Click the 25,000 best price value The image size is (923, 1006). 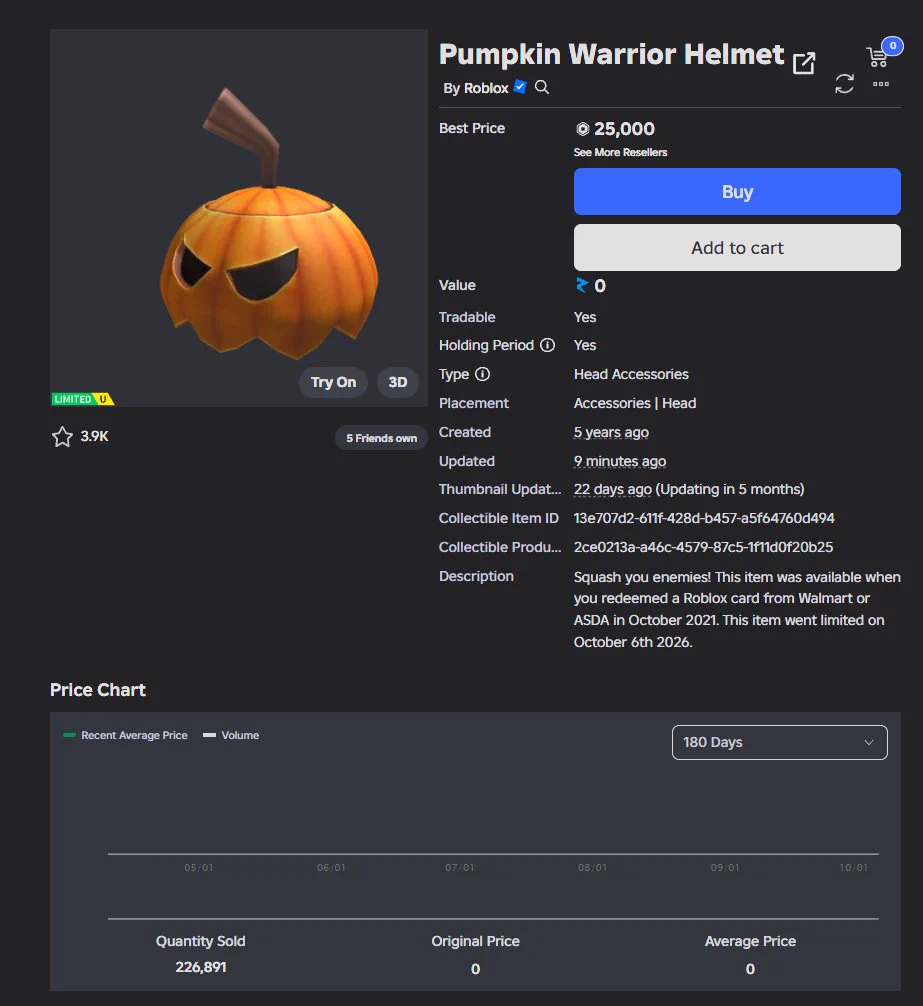tap(624, 129)
